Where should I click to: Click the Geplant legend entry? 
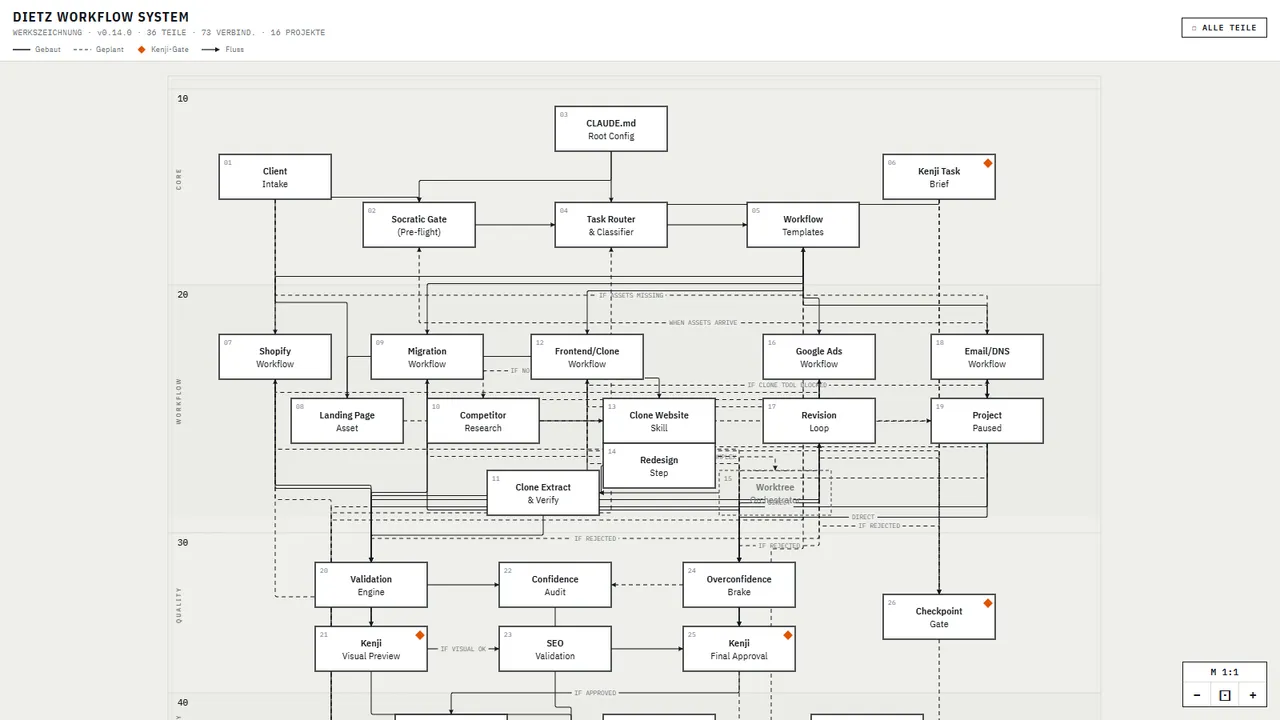[x=99, y=49]
